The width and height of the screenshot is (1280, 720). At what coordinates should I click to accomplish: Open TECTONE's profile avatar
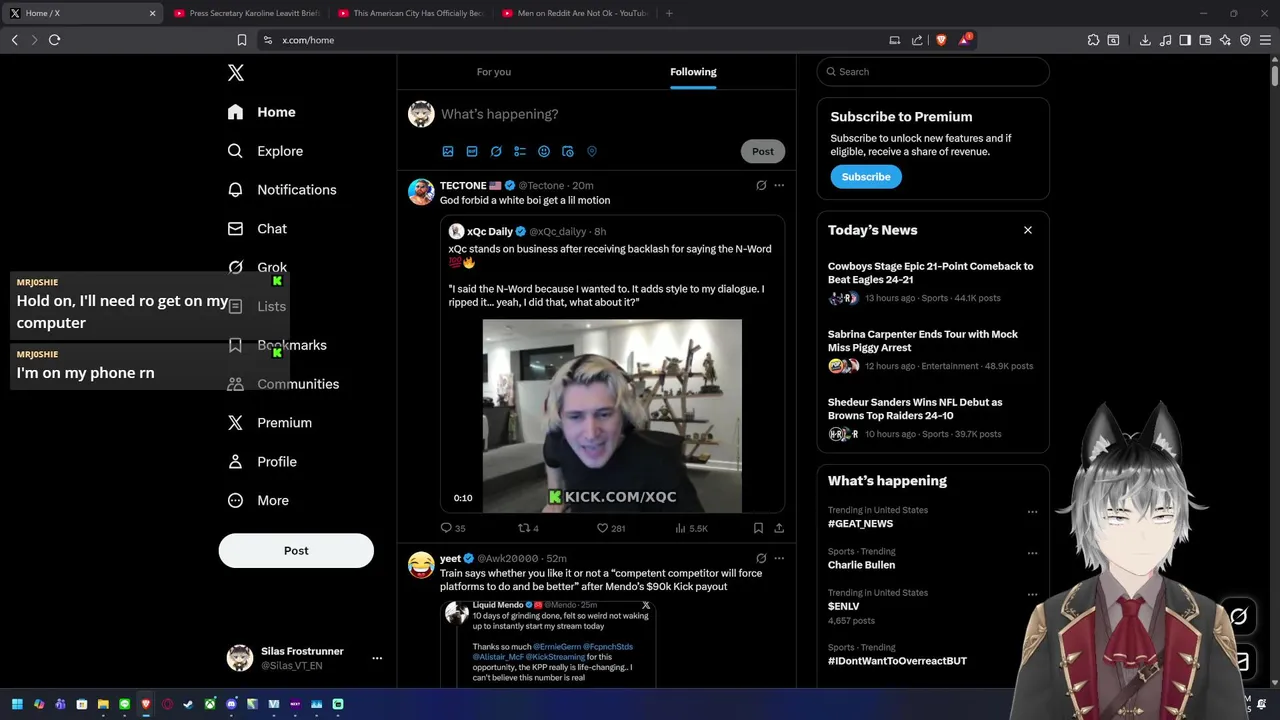421,192
